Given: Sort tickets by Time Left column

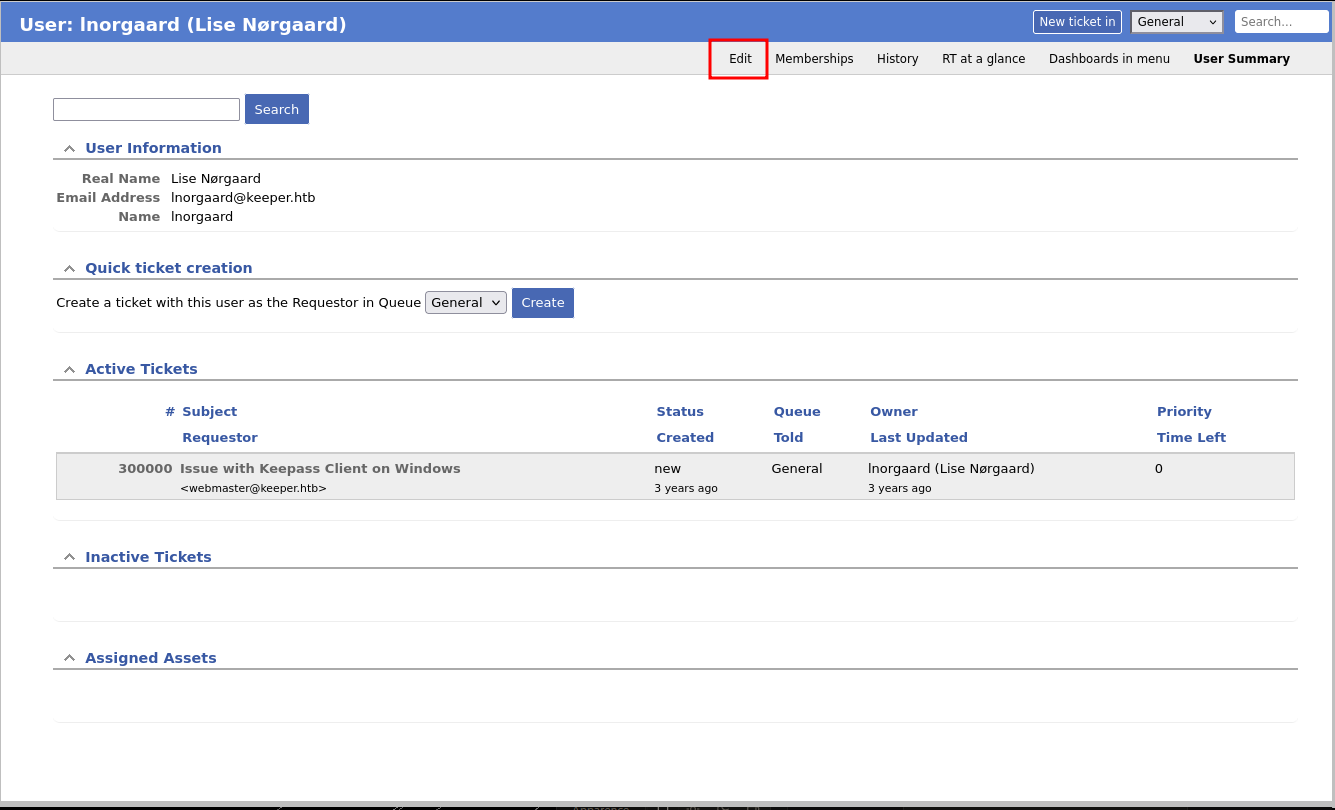Looking at the screenshot, I should 1191,438.
